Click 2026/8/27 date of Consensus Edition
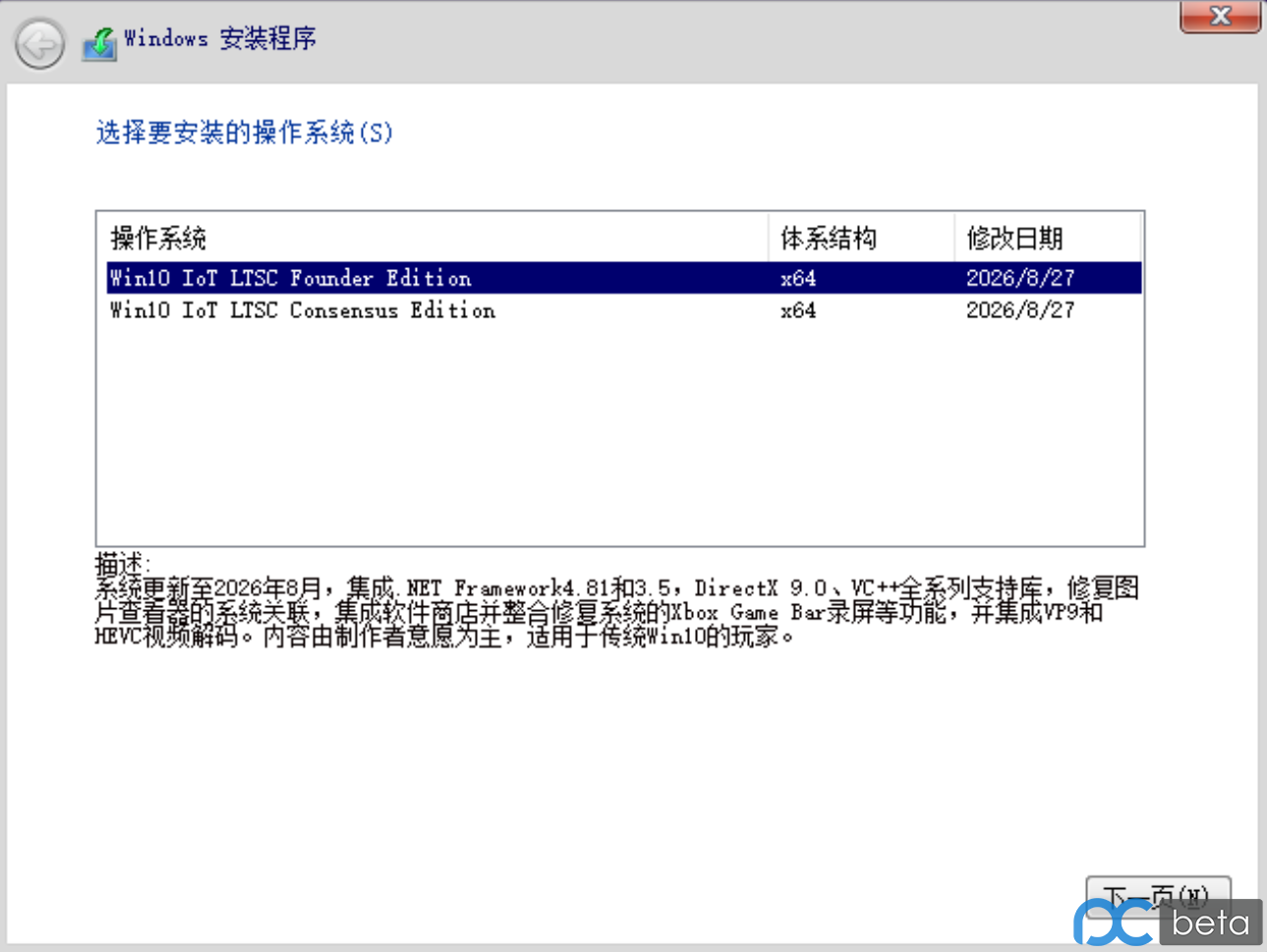1267x952 pixels. pyautogui.click(x=1020, y=310)
